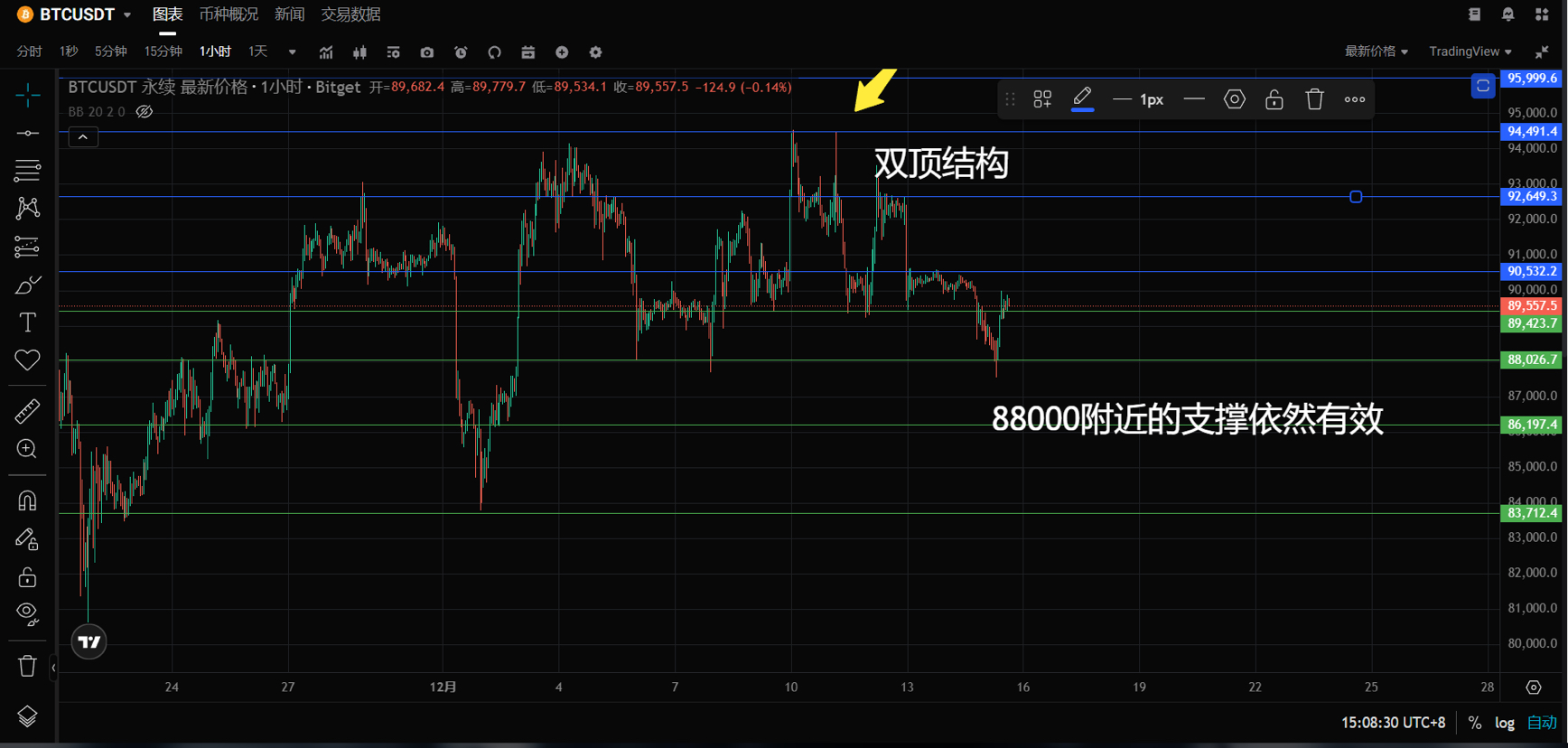Click the zoom in magnifier tool
Viewport: 1568px width, 748px height.
point(27,449)
